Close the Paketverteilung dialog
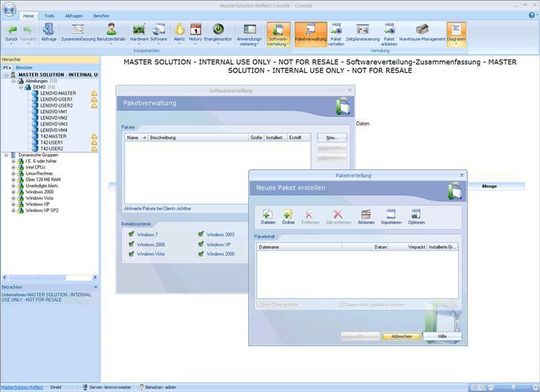Screen dimensions: 540x392 tap(462, 175)
